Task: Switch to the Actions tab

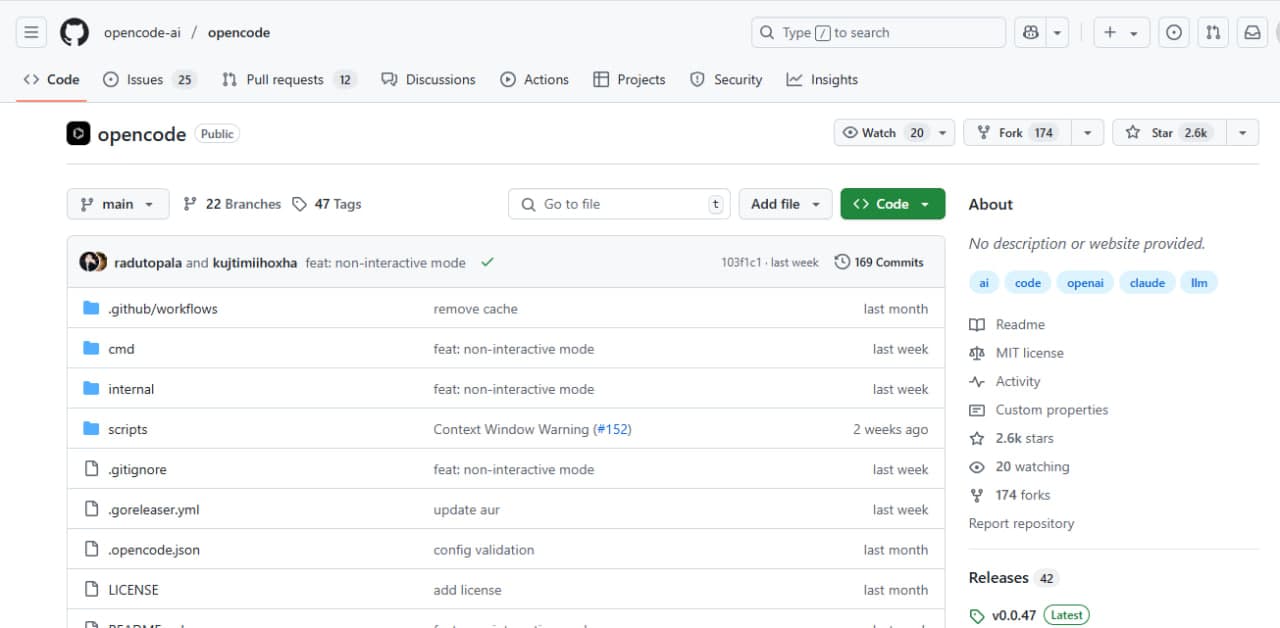Action: (x=534, y=80)
